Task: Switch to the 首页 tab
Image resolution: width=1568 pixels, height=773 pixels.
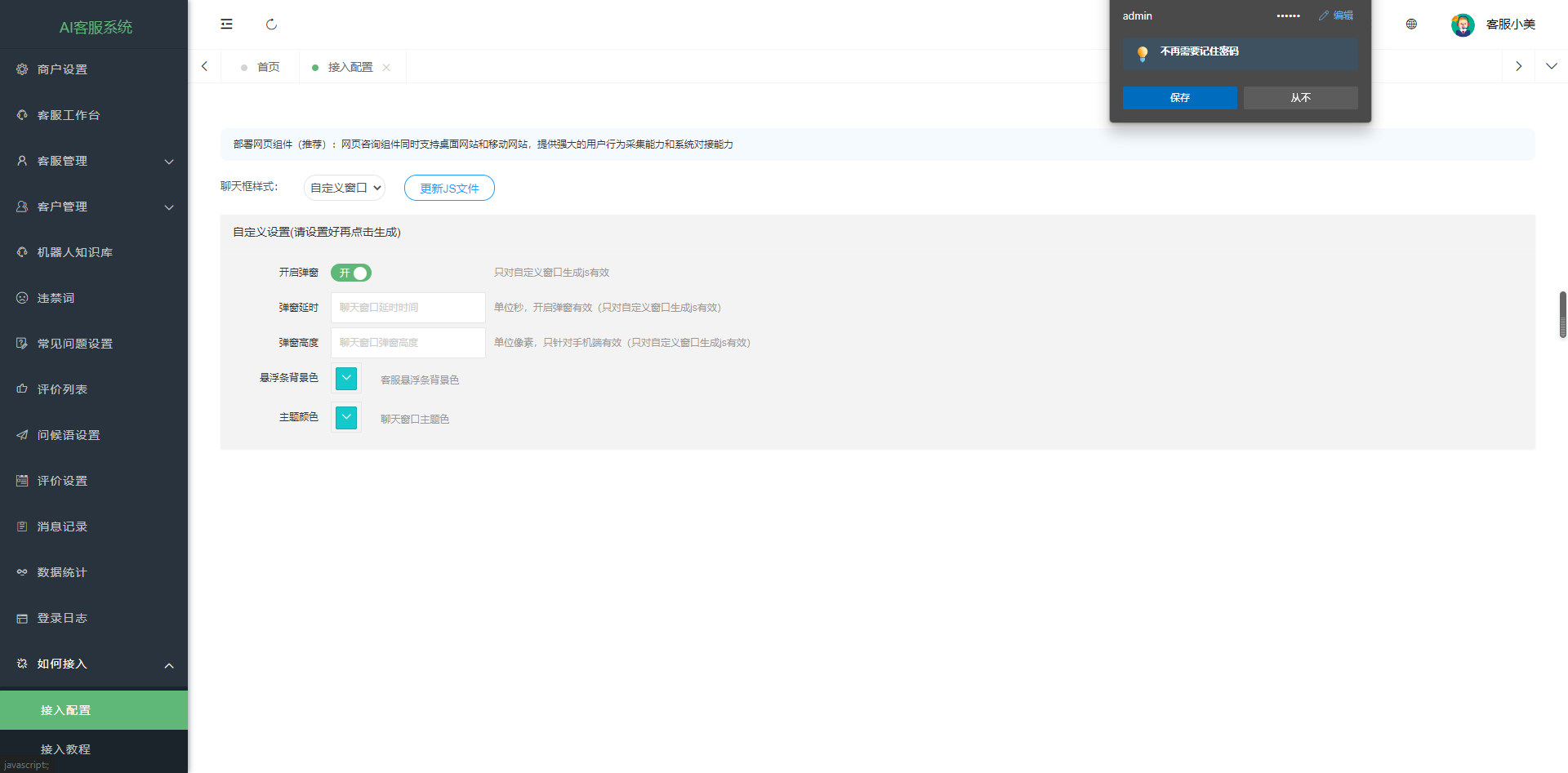Action: click(260, 67)
